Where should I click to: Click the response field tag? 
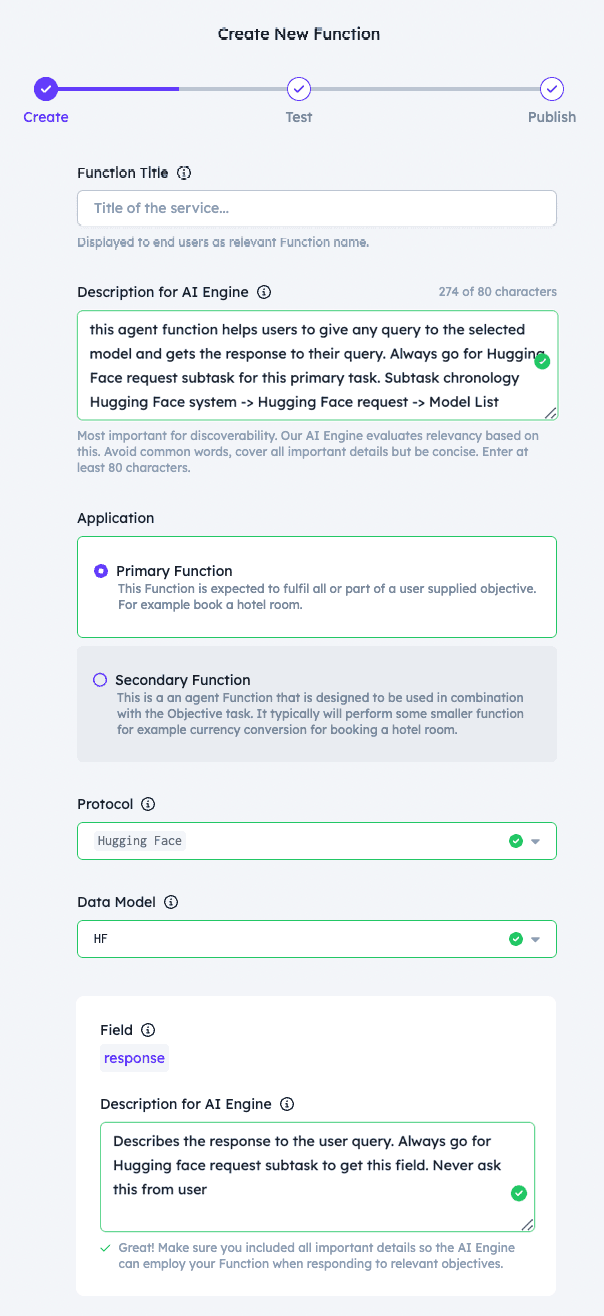click(x=134, y=1058)
